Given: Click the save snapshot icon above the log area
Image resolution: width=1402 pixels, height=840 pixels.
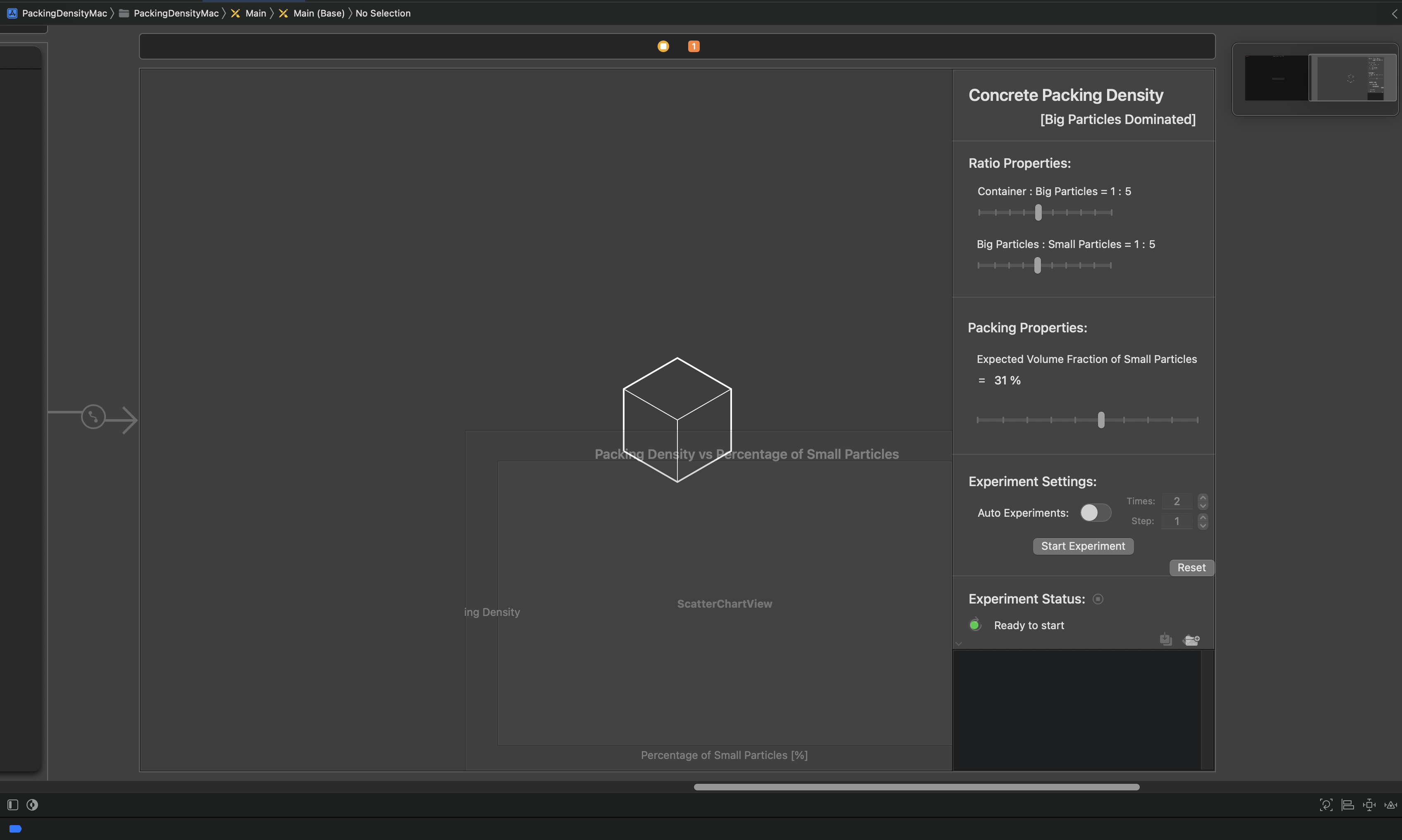Looking at the screenshot, I should pos(1166,639).
